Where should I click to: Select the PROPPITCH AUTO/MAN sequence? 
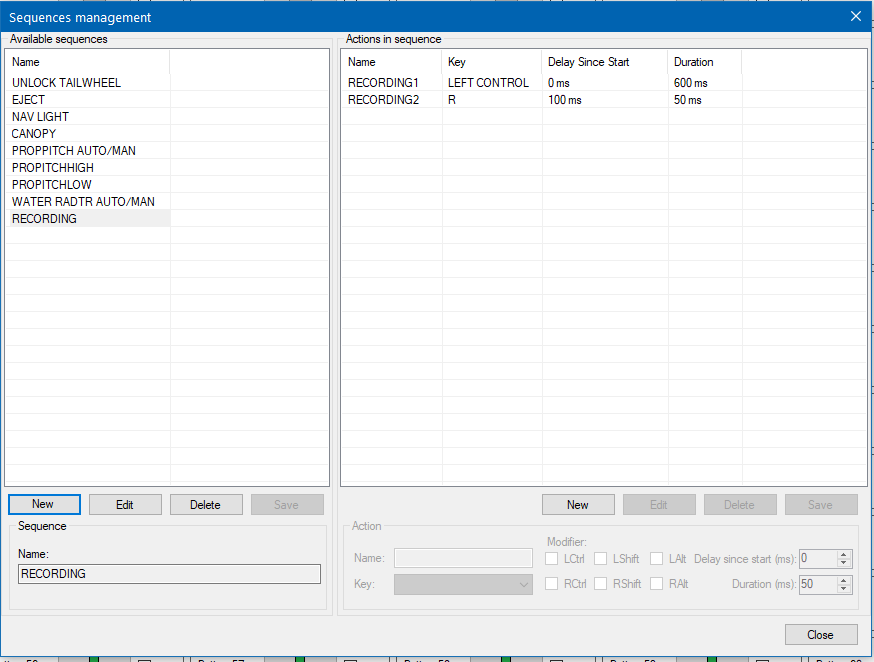pos(74,151)
